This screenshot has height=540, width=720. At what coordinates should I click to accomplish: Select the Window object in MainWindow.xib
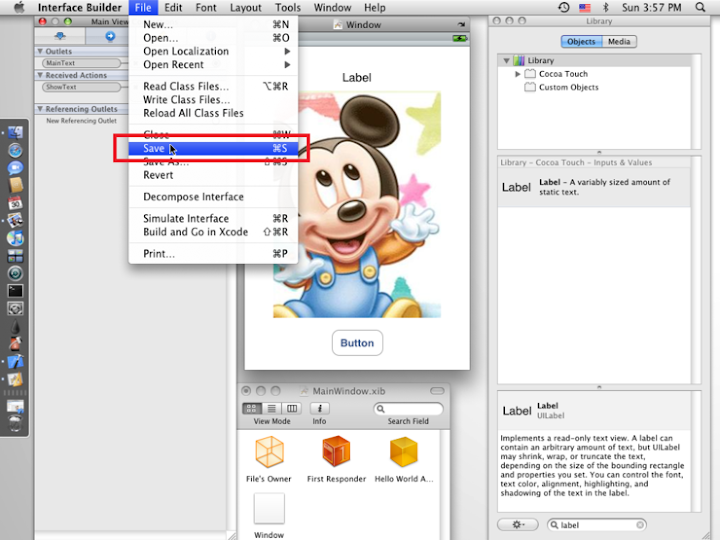click(269, 509)
